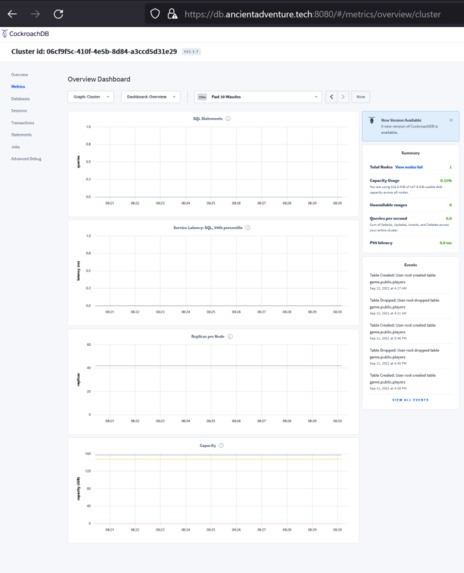This screenshot has height=573, width=464.
Task: Click info icon beside Capacity graph title
Action: pos(221,445)
